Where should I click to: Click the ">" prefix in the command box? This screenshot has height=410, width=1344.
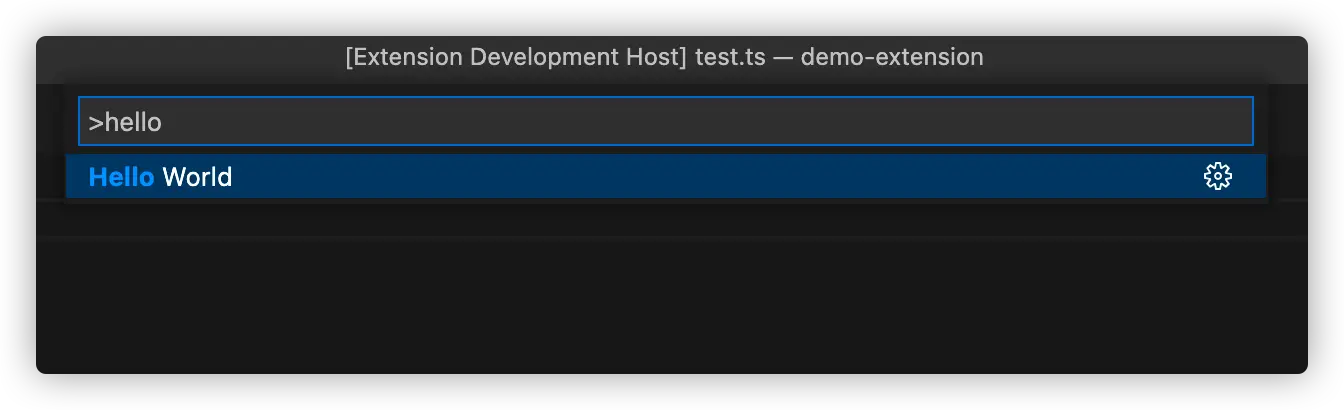[x=95, y=122]
